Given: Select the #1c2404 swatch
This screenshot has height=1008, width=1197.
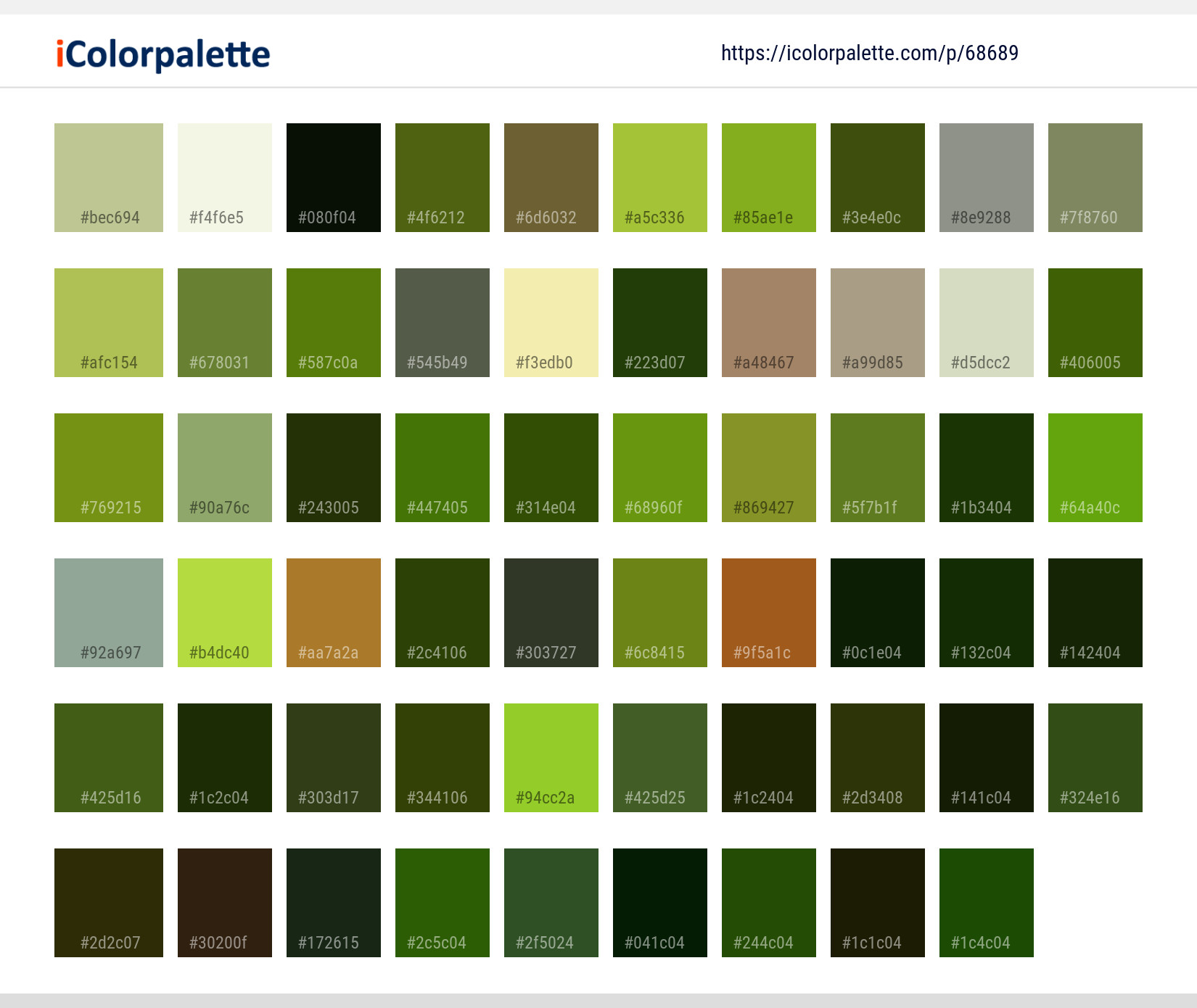Looking at the screenshot, I should 769,758.
